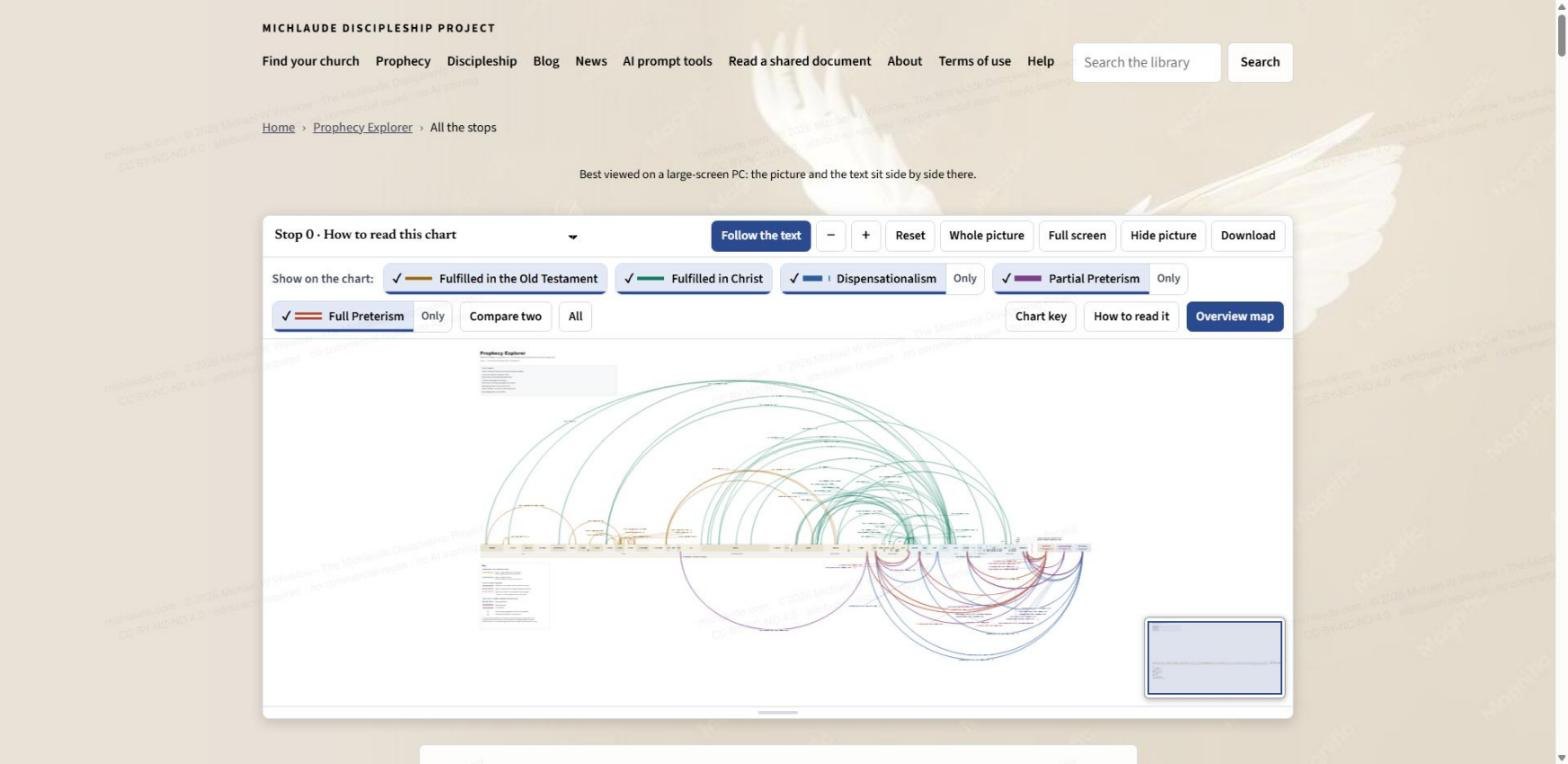Hide the picture panel
Screen dimensions: 1568x764
click(x=1163, y=236)
